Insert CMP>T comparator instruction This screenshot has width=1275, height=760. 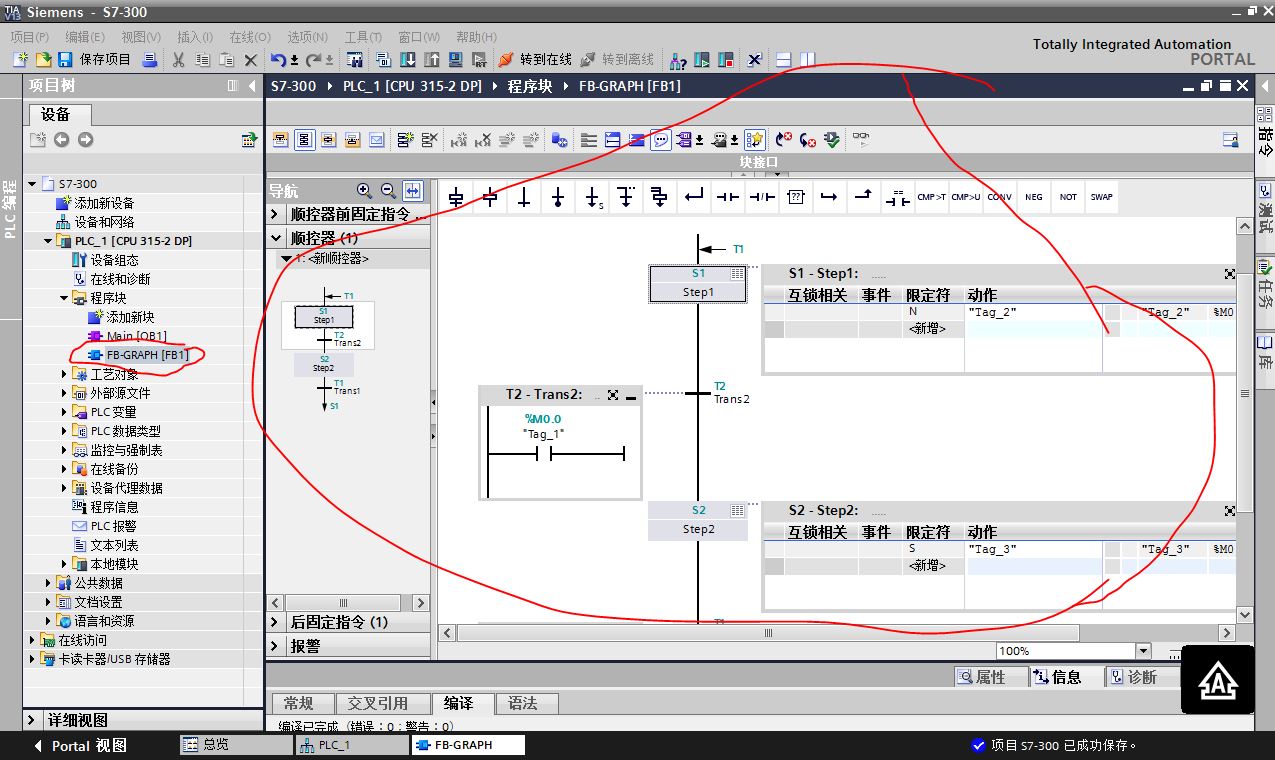932,197
